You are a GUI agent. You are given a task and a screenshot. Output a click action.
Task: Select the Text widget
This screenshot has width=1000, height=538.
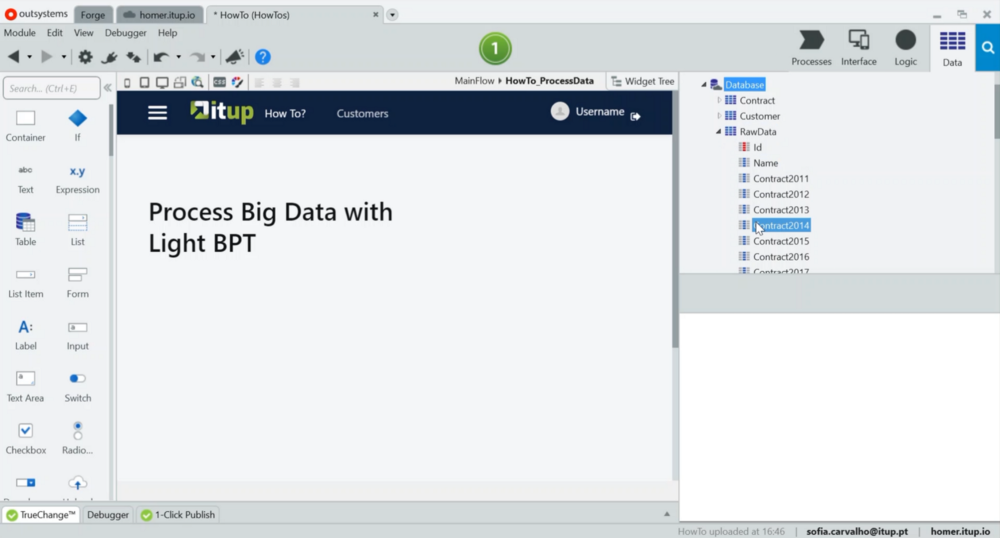click(26, 178)
